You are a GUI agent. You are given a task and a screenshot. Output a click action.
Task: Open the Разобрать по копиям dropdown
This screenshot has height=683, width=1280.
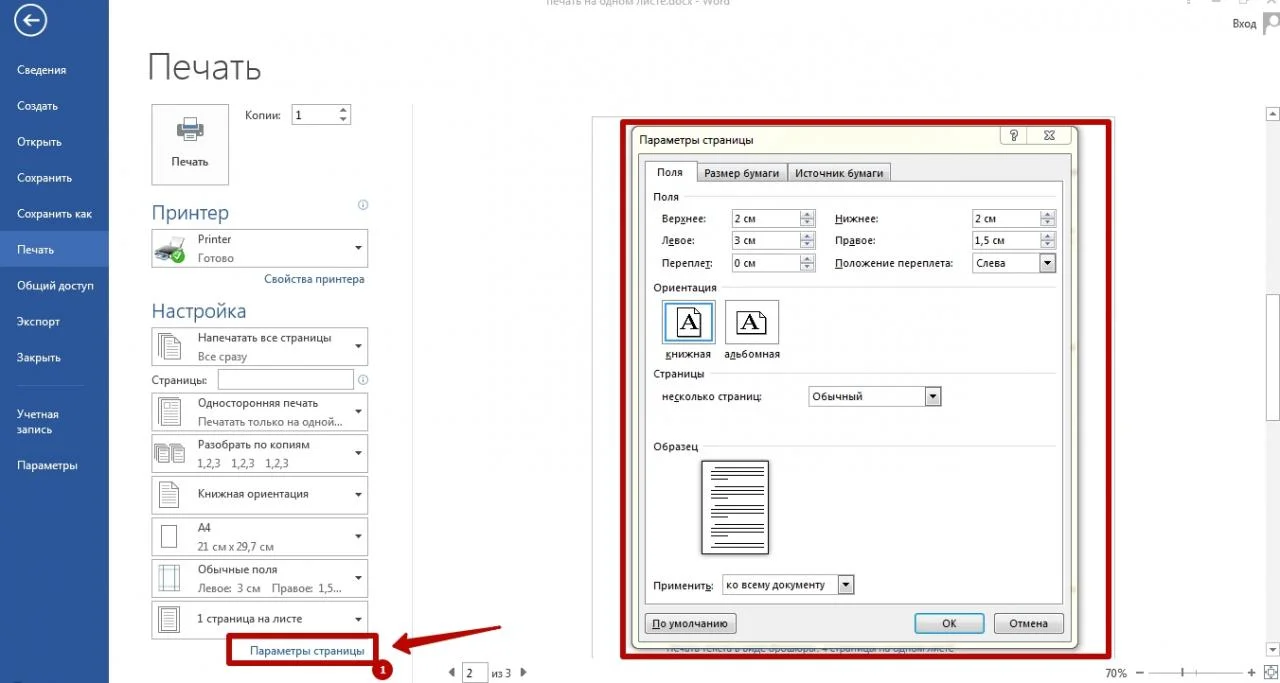point(260,453)
